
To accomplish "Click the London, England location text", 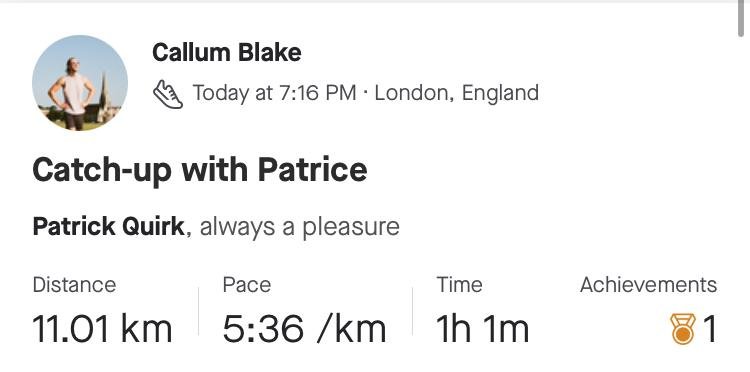I will (457, 92).
